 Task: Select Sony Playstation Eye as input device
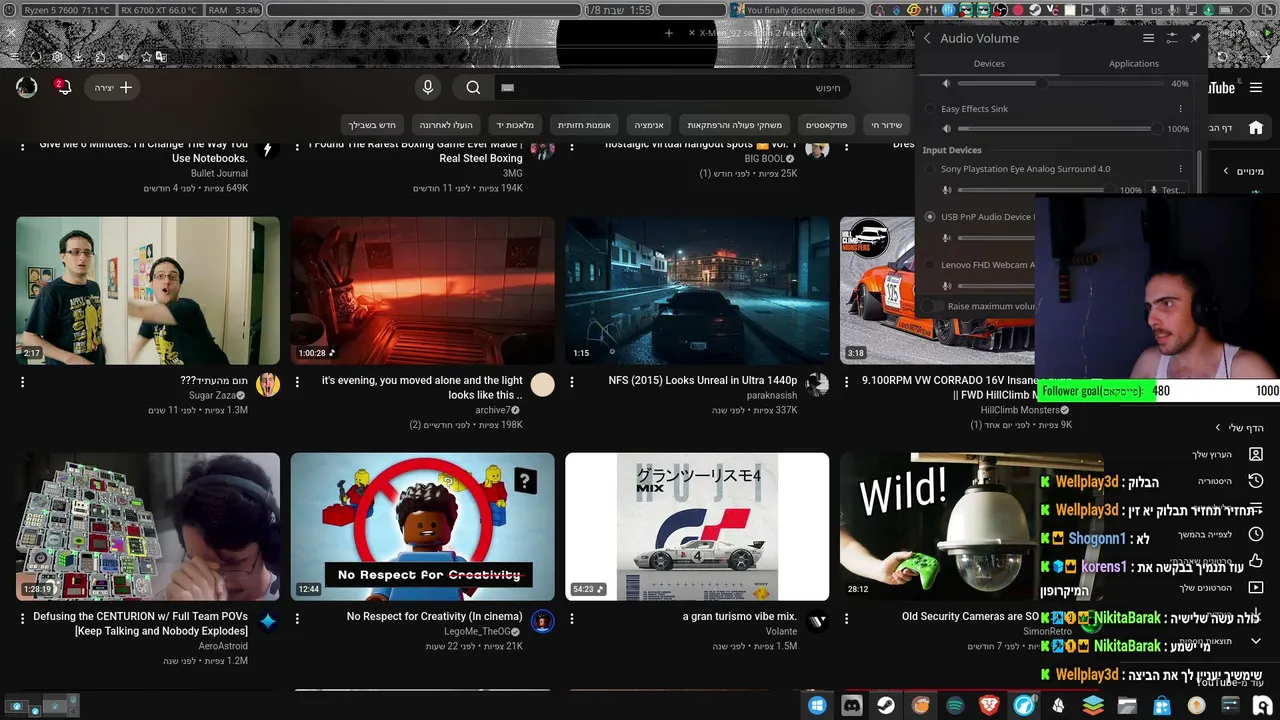931,169
